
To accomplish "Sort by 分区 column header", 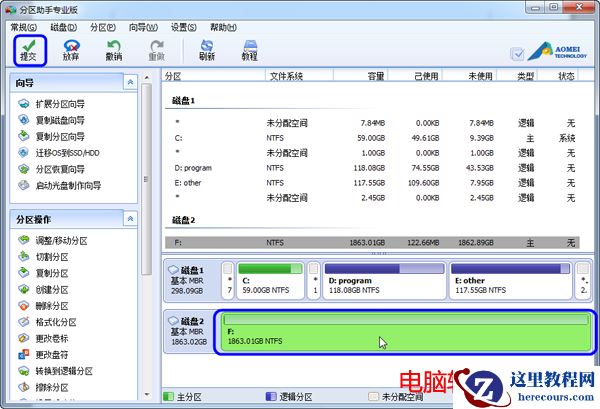I will tap(214, 76).
